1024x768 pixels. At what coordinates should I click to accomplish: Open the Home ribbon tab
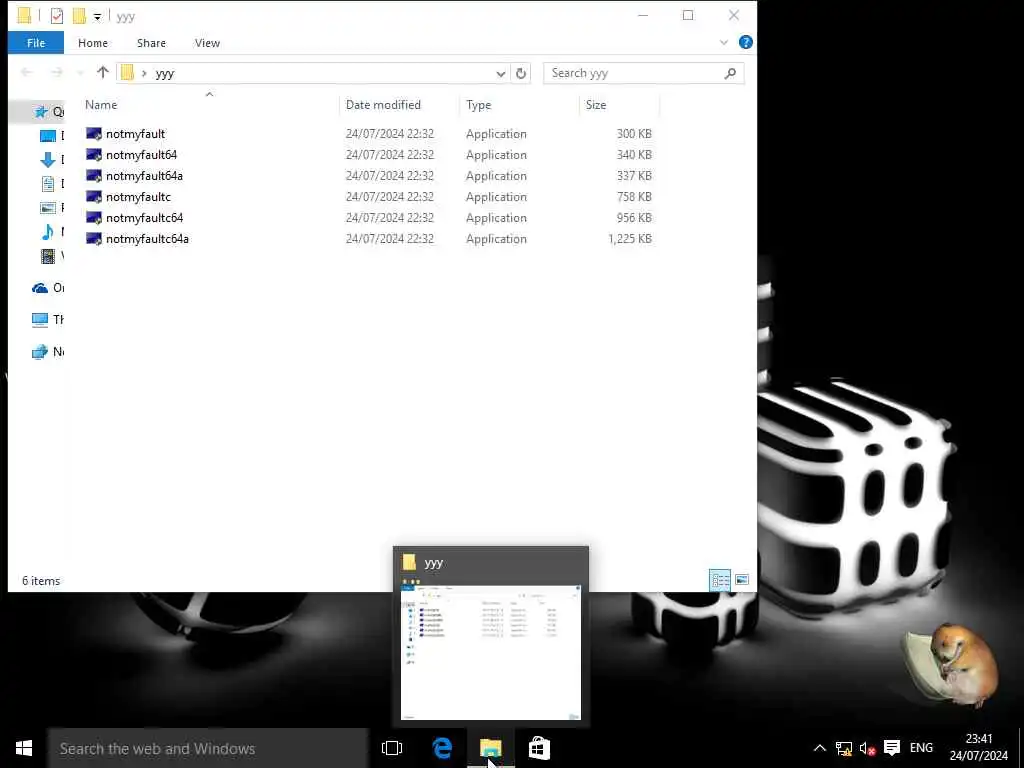(93, 43)
